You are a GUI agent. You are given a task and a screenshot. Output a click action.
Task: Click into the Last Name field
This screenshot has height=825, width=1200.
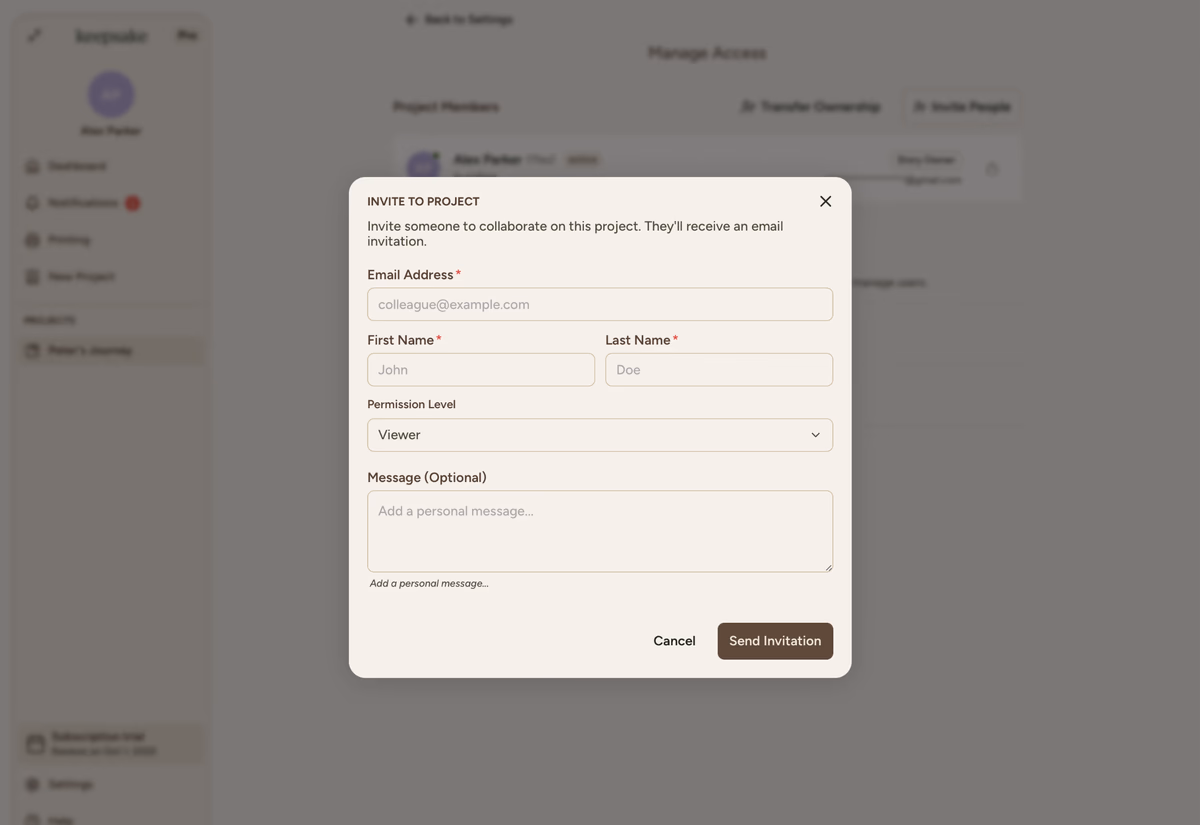pos(718,370)
